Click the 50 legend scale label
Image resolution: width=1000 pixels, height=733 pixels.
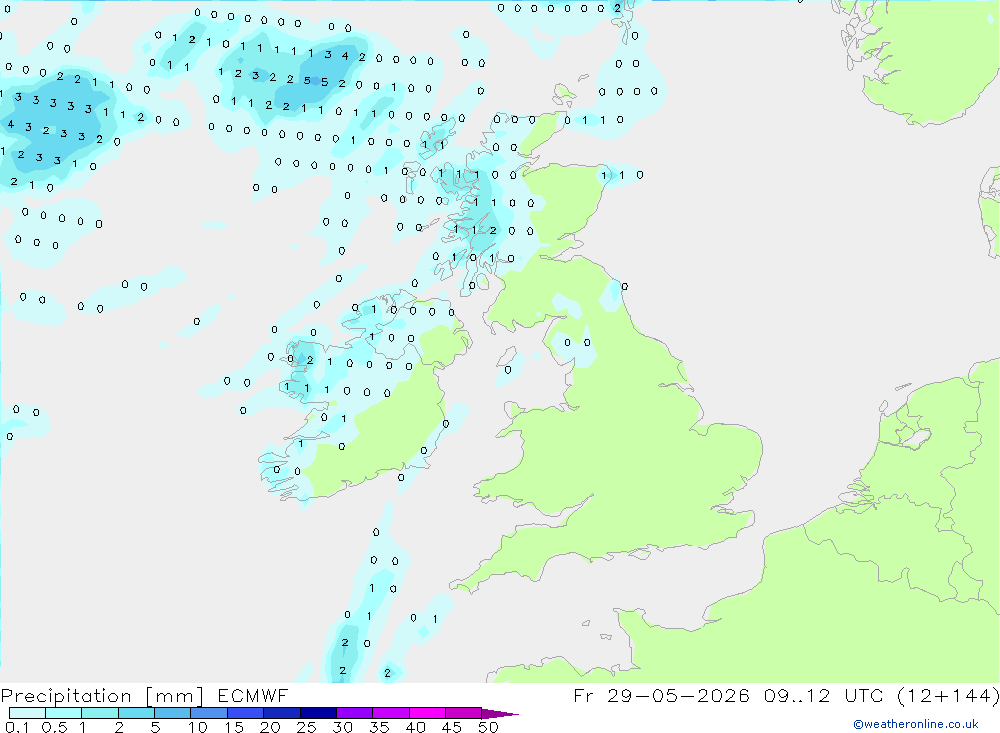488,727
